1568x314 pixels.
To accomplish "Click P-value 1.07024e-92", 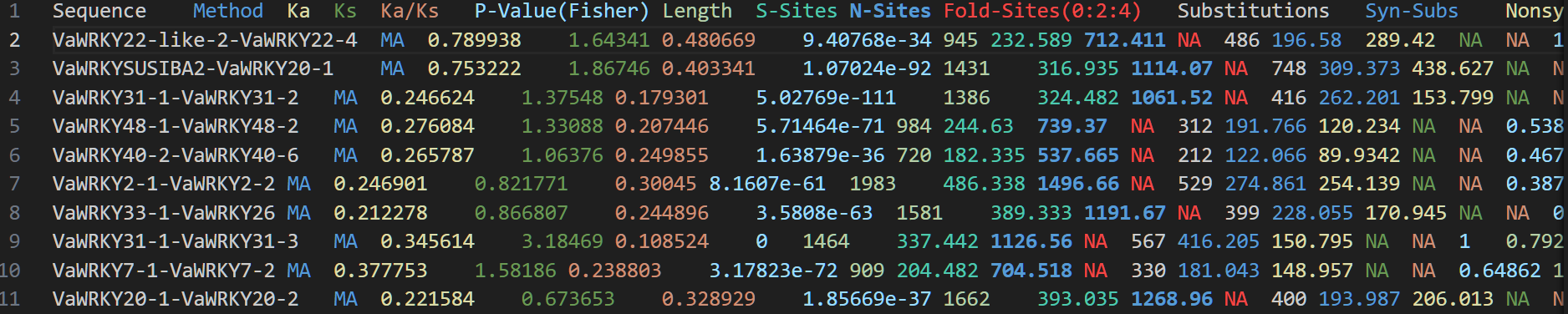I will pos(867,68).
